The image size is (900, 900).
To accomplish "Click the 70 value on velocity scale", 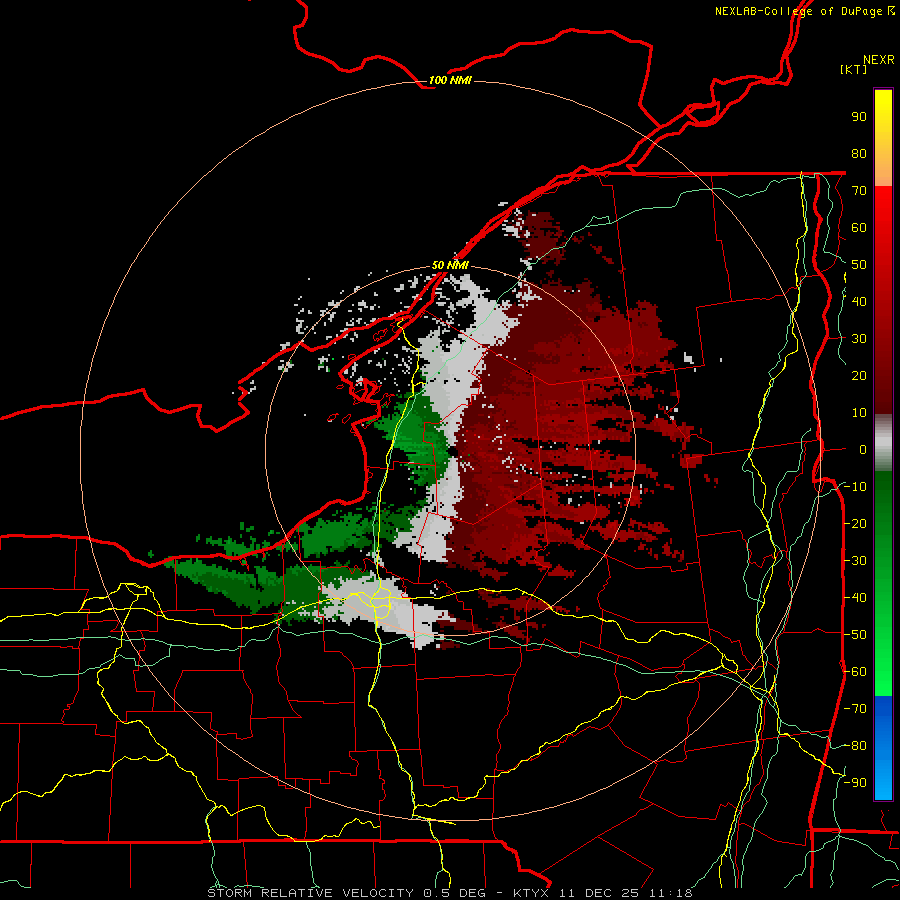I will (859, 191).
